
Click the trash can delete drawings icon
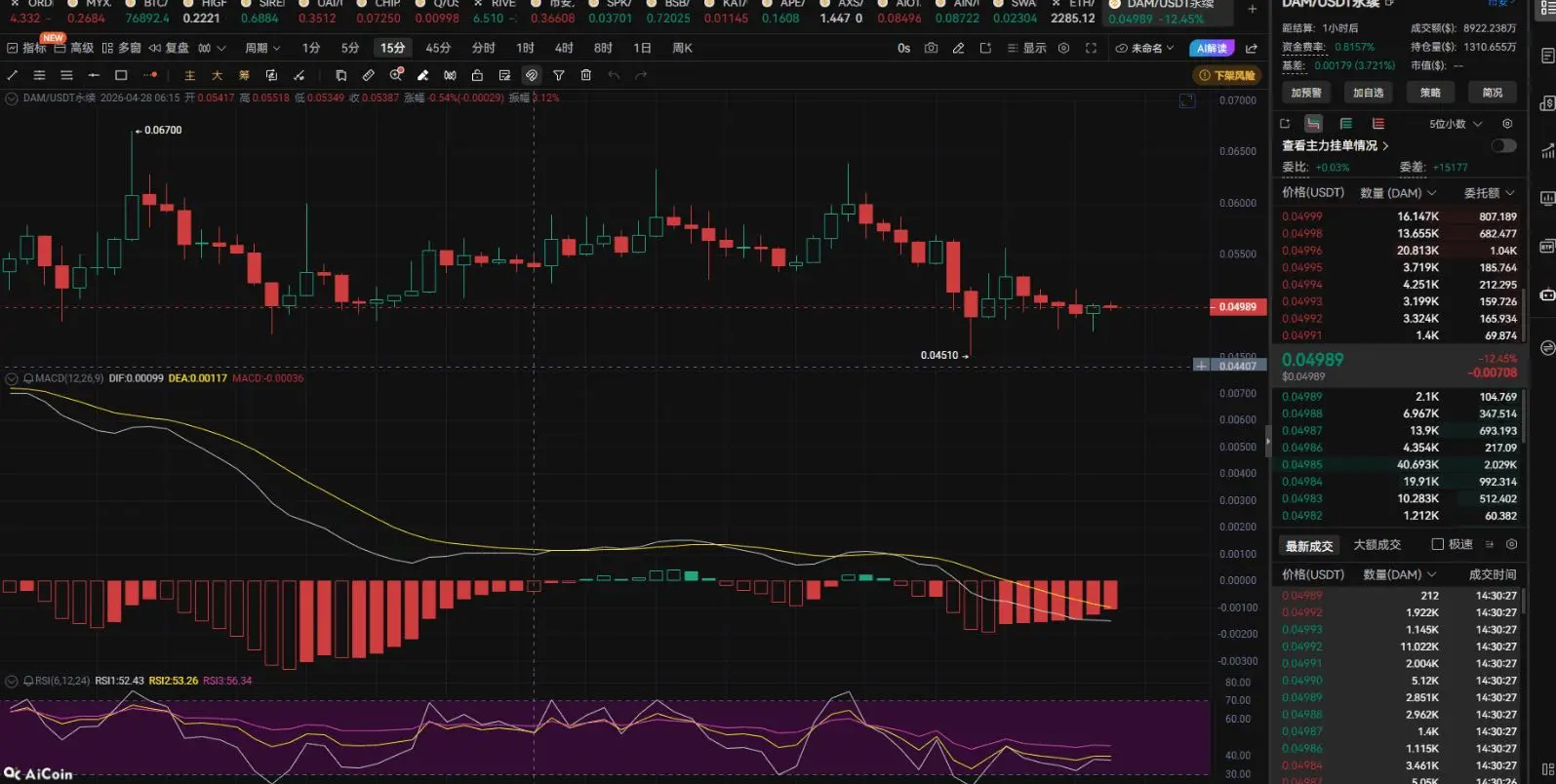[585, 75]
